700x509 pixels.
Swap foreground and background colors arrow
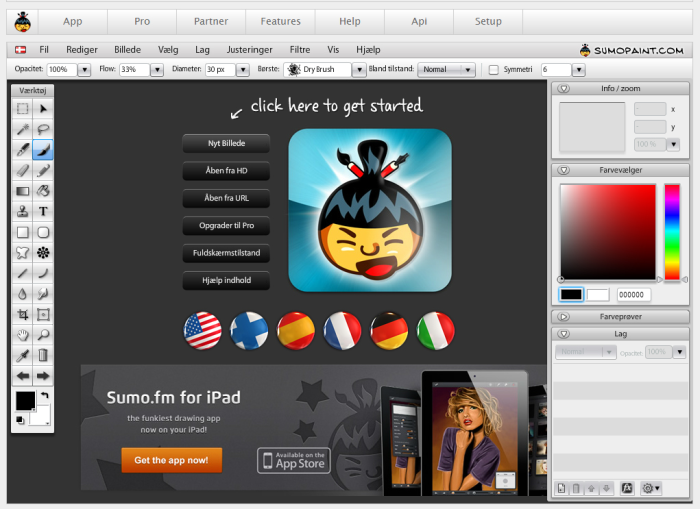click(x=45, y=396)
